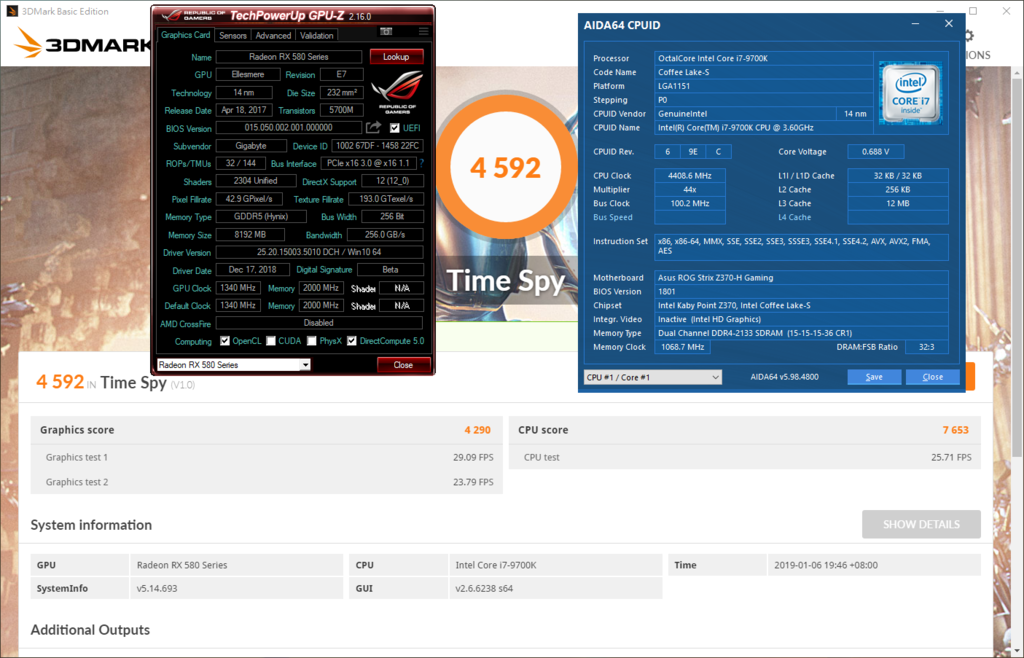Click the GPU-Z screenshot camera icon
Screen dimensions: 1024x658
click(386, 31)
